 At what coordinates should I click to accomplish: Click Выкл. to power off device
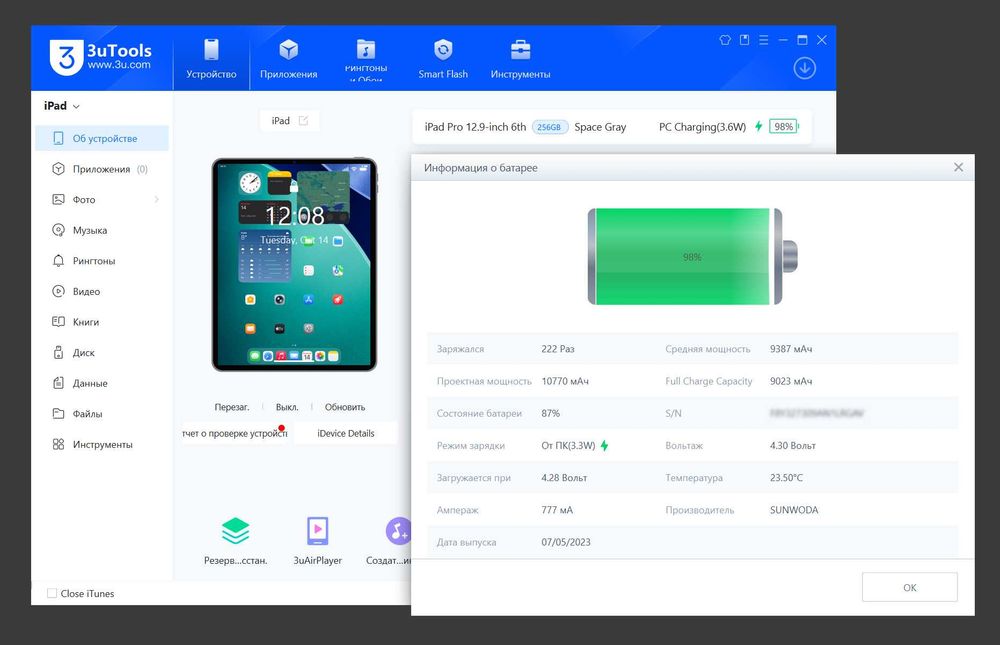pyautogui.click(x=287, y=407)
